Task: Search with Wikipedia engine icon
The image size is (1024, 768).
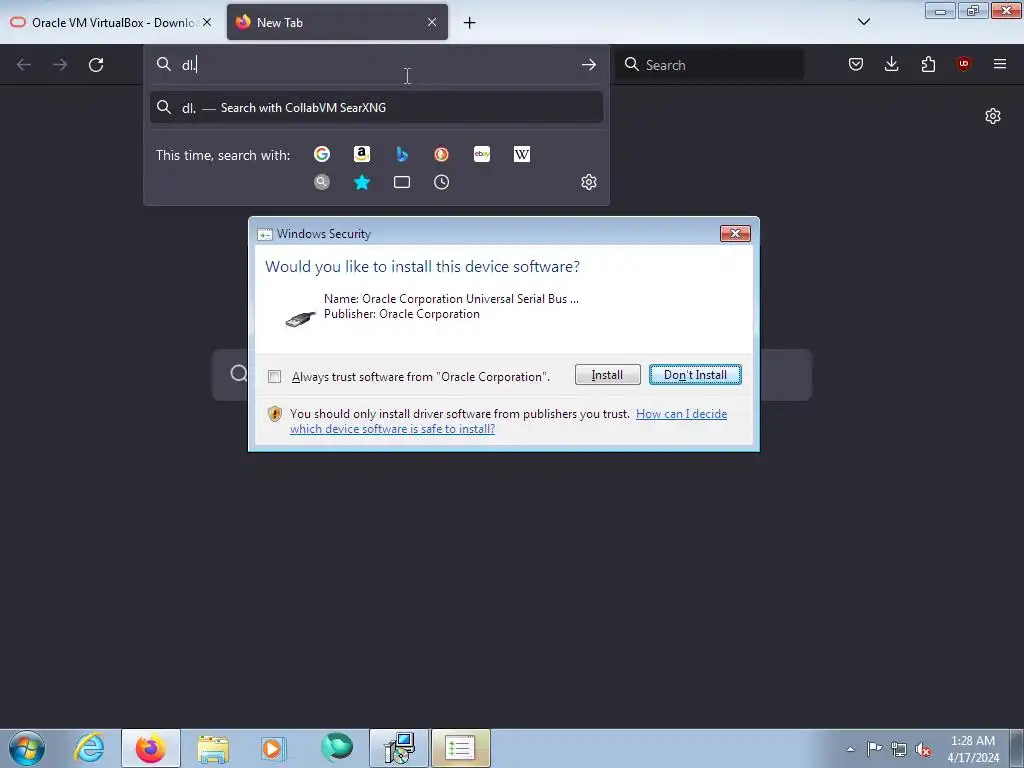Action: coord(522,154)
